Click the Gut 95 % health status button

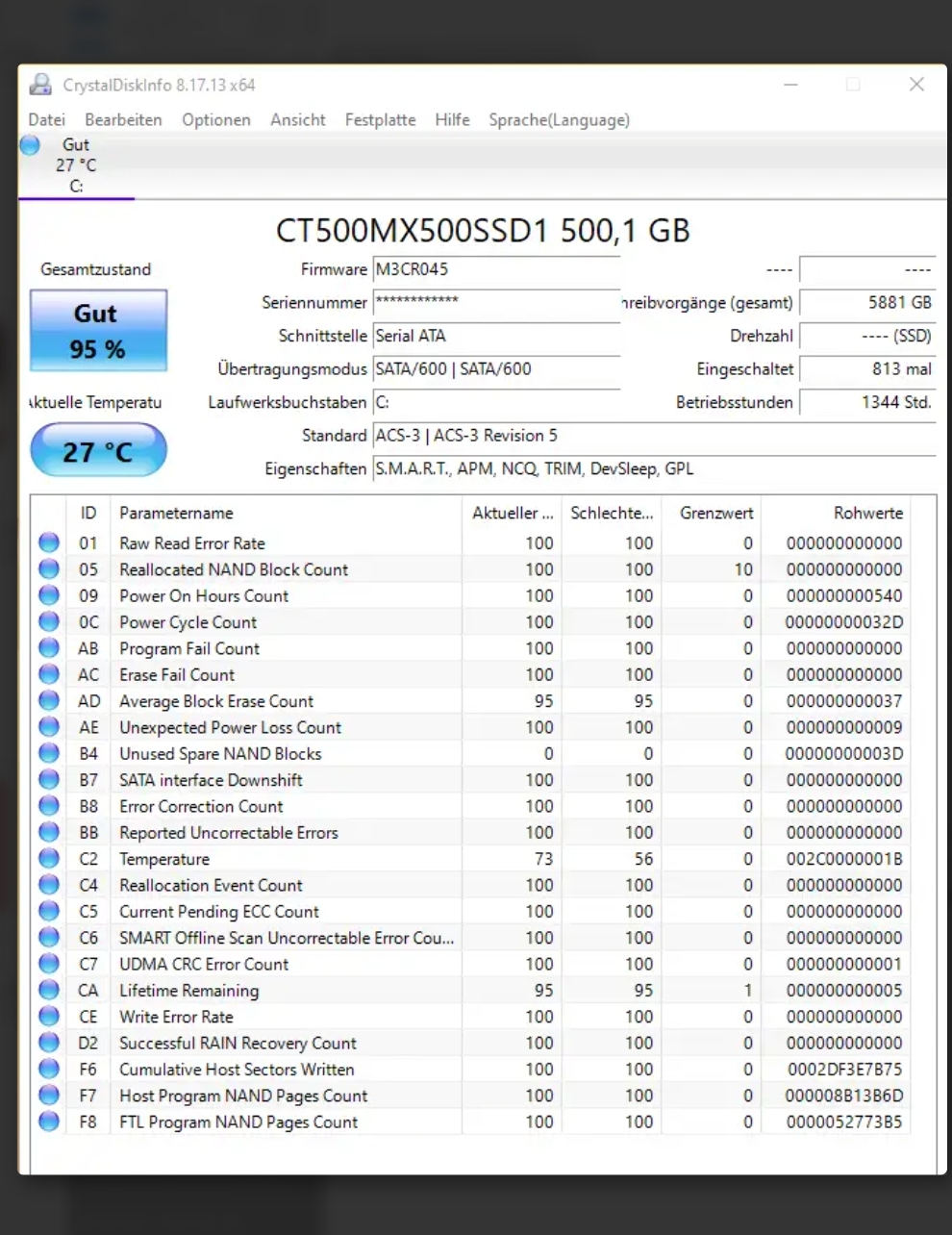pyautogui.click(x=98, y=331)
